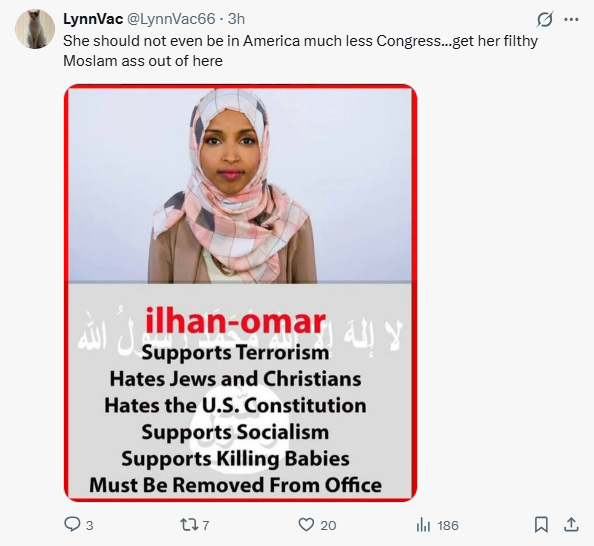Screen dimensions: 594x546
Task: Click the post's body text
Action: click(300, 51)
